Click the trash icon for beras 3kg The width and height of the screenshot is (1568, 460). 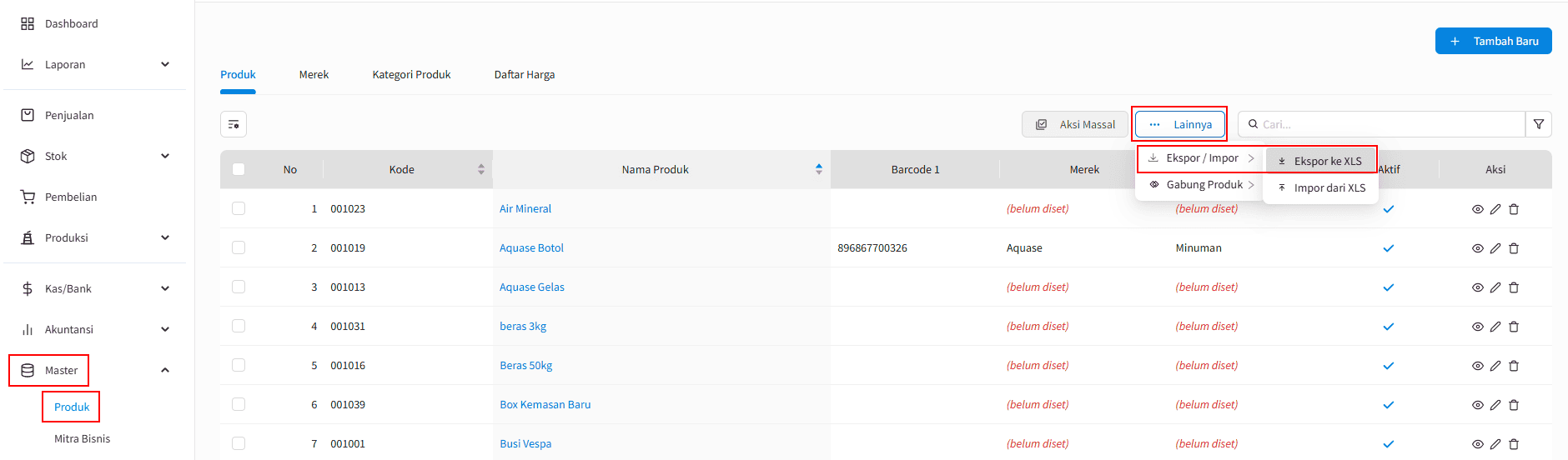click(1514, 327)
